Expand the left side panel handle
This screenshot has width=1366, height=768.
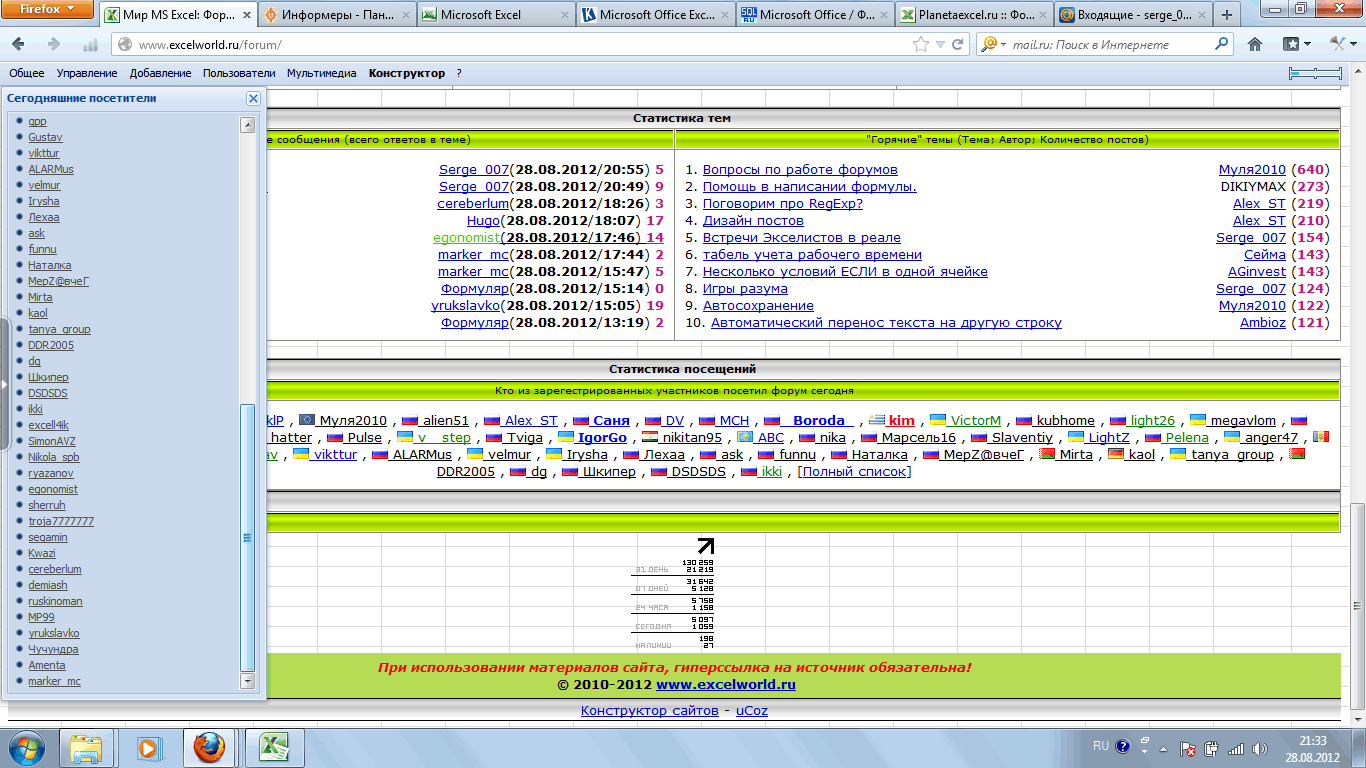pos(4,383)
